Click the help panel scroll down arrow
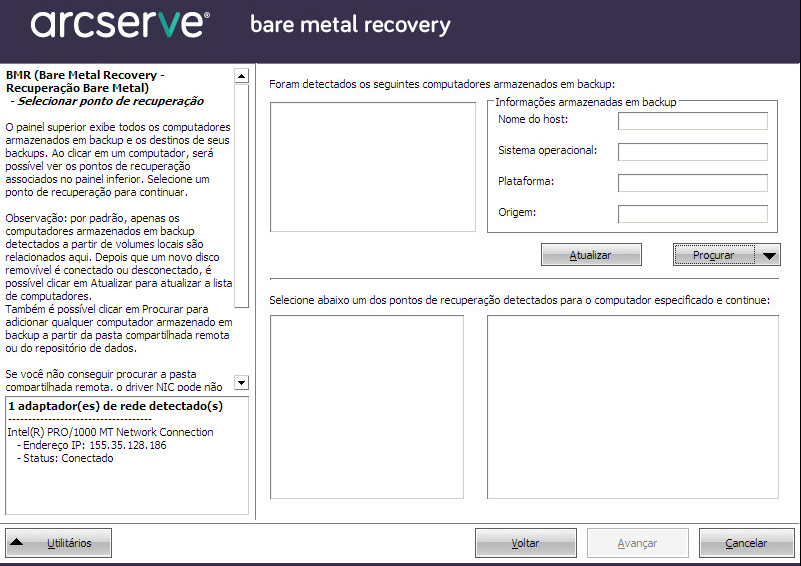Screen dimensions: 801x566 (241, 382)
